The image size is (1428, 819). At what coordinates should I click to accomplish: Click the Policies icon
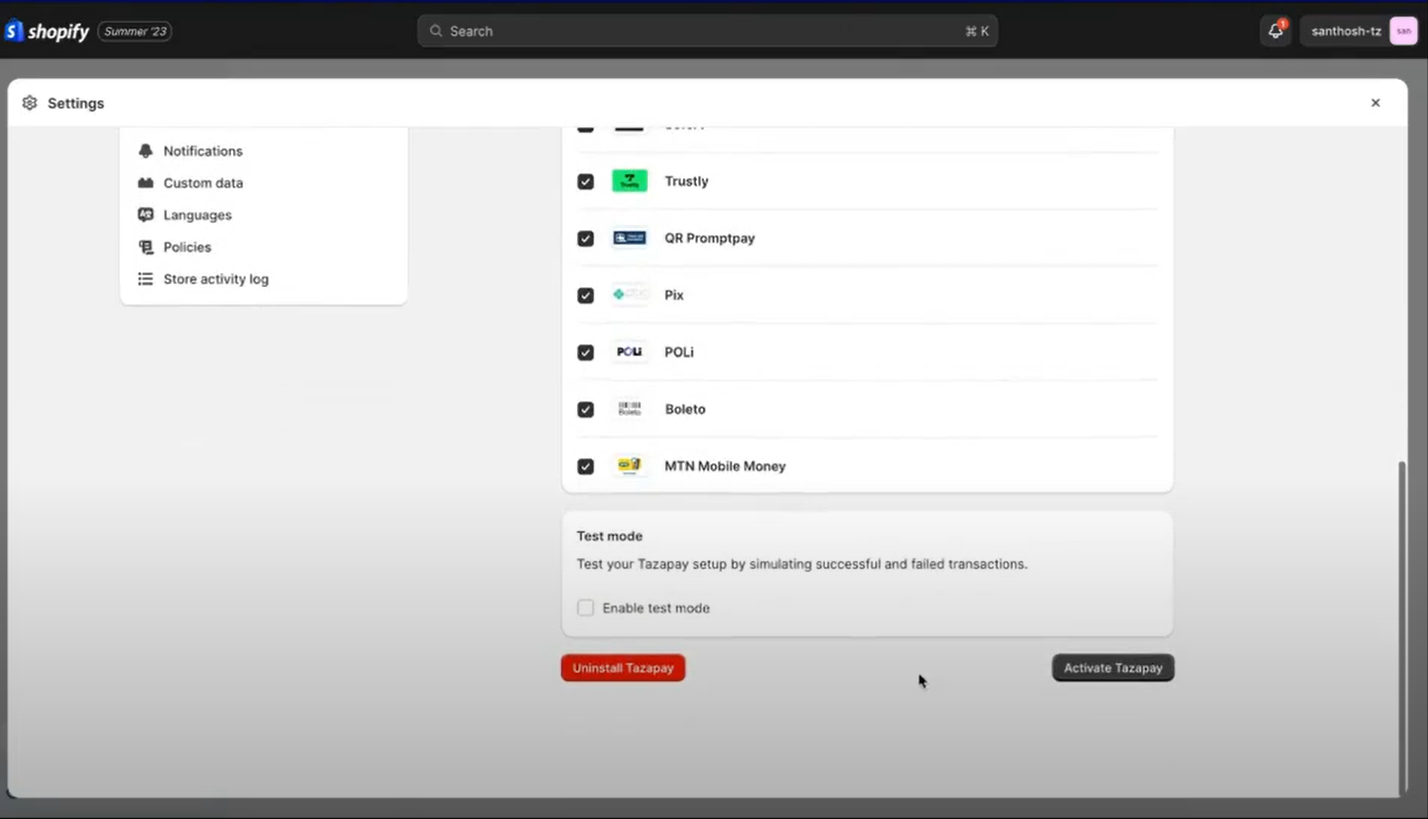(x=146, y=247)
